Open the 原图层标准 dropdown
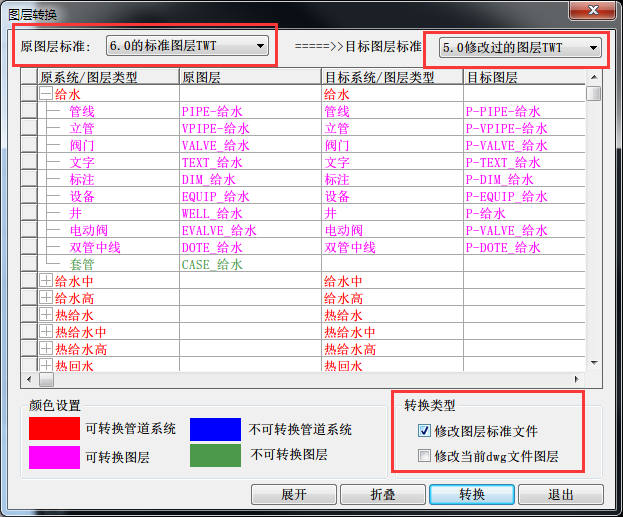The height and width of the screenshot is (517, 623). tap(187, 46)
